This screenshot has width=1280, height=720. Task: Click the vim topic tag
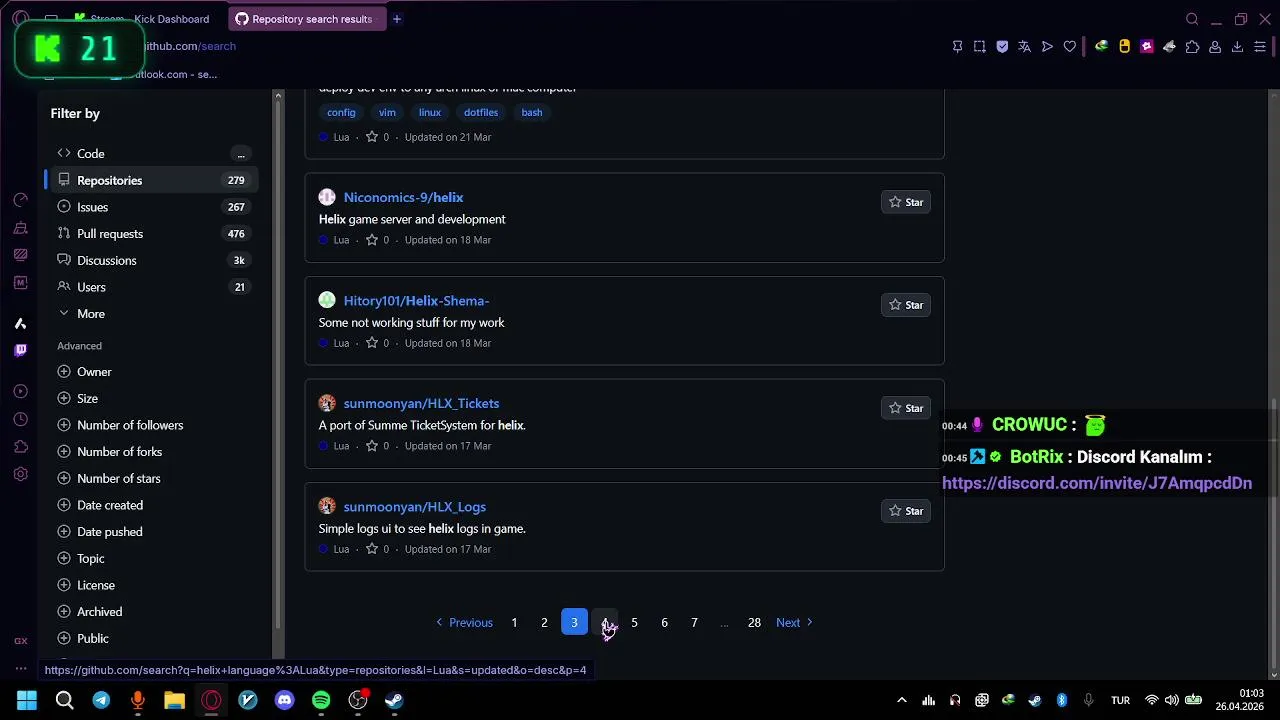[387, 112]
